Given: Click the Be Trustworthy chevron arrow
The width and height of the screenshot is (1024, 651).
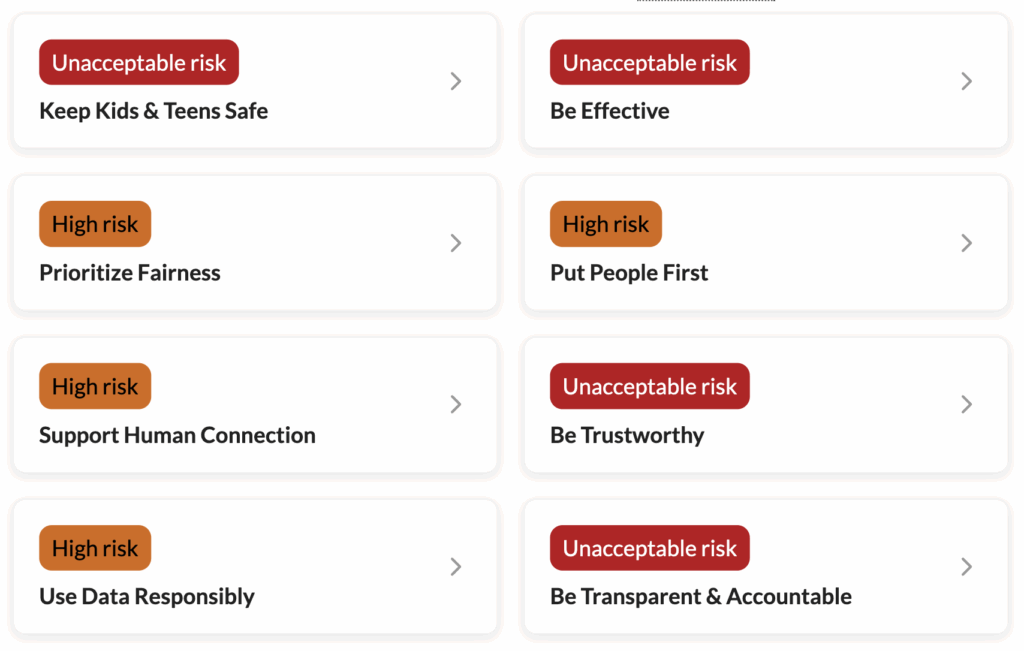Looking at the screenshot, I should 966,405.
